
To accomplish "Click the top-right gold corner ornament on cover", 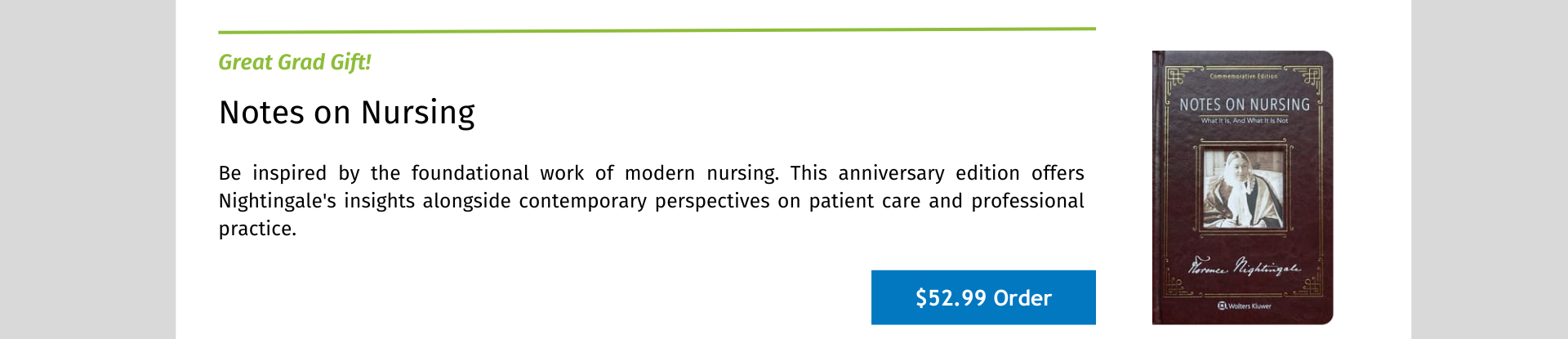I will (x=1311, y=78).
